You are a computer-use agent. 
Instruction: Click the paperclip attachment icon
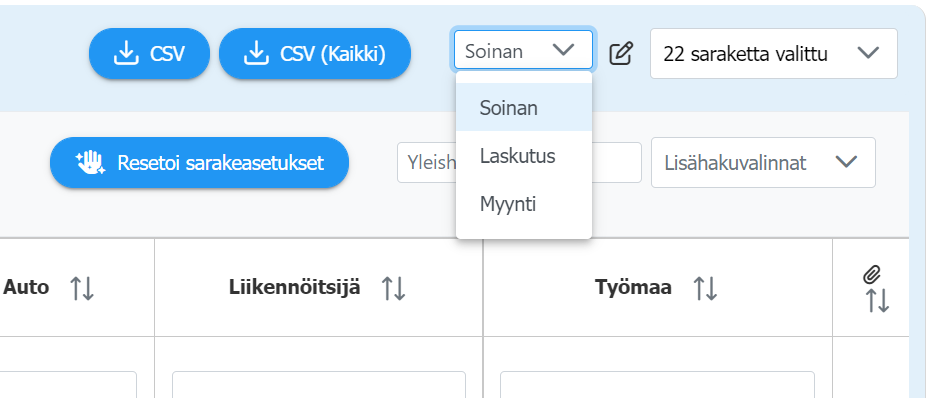click(x=872, y=274)
